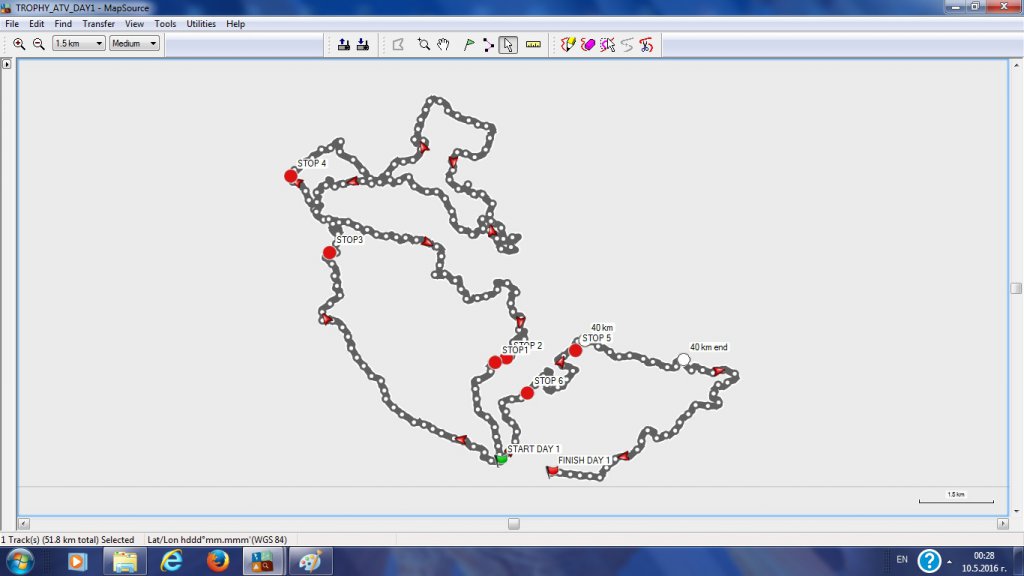Open the Transfer menu
Viewport: 1024px width, 576px height.
pyautogui.click(x=98, y=23)
